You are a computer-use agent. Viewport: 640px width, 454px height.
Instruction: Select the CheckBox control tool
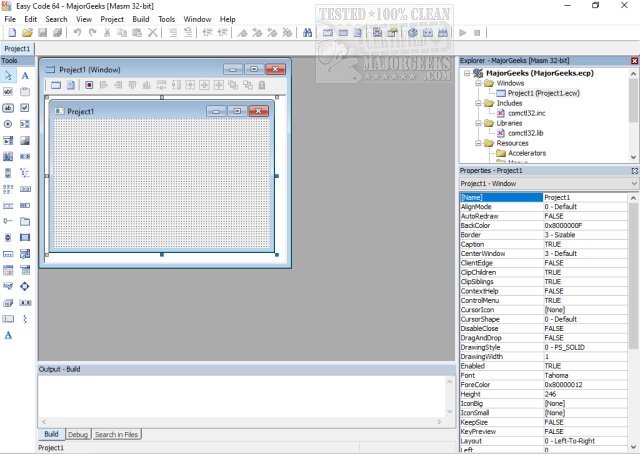(25, 107)
